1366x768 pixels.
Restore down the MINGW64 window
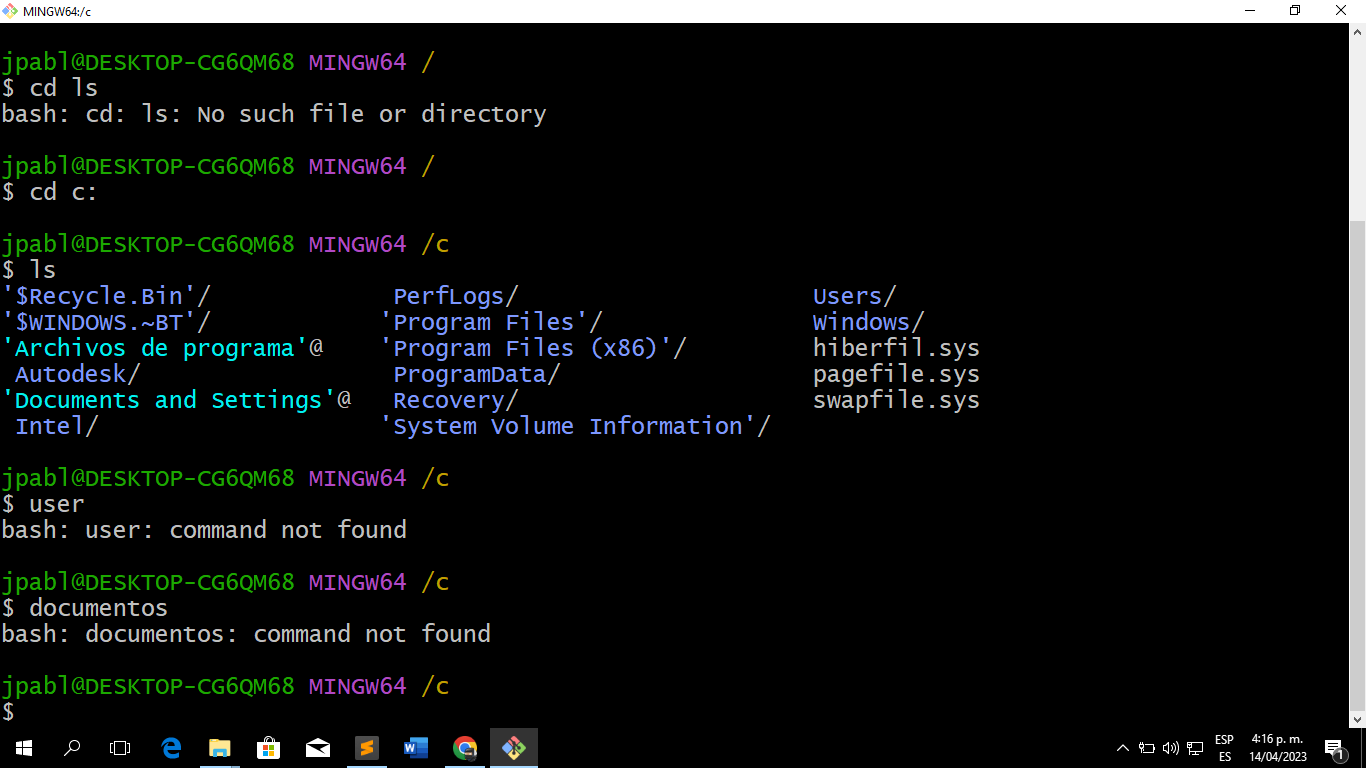(1296, 11)
